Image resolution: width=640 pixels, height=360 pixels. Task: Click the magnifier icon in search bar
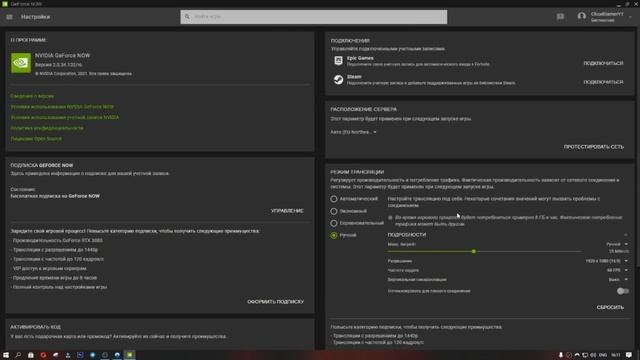click(187, 17)
